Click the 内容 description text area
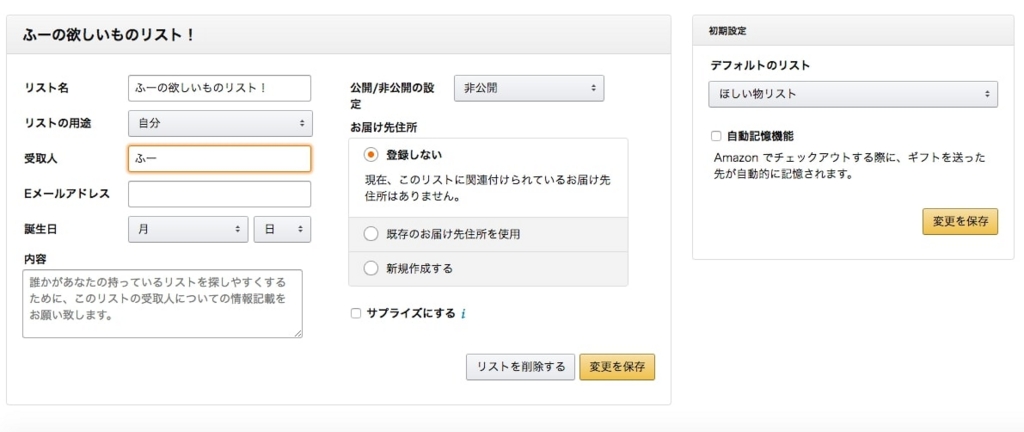 [x=162, y=303]
